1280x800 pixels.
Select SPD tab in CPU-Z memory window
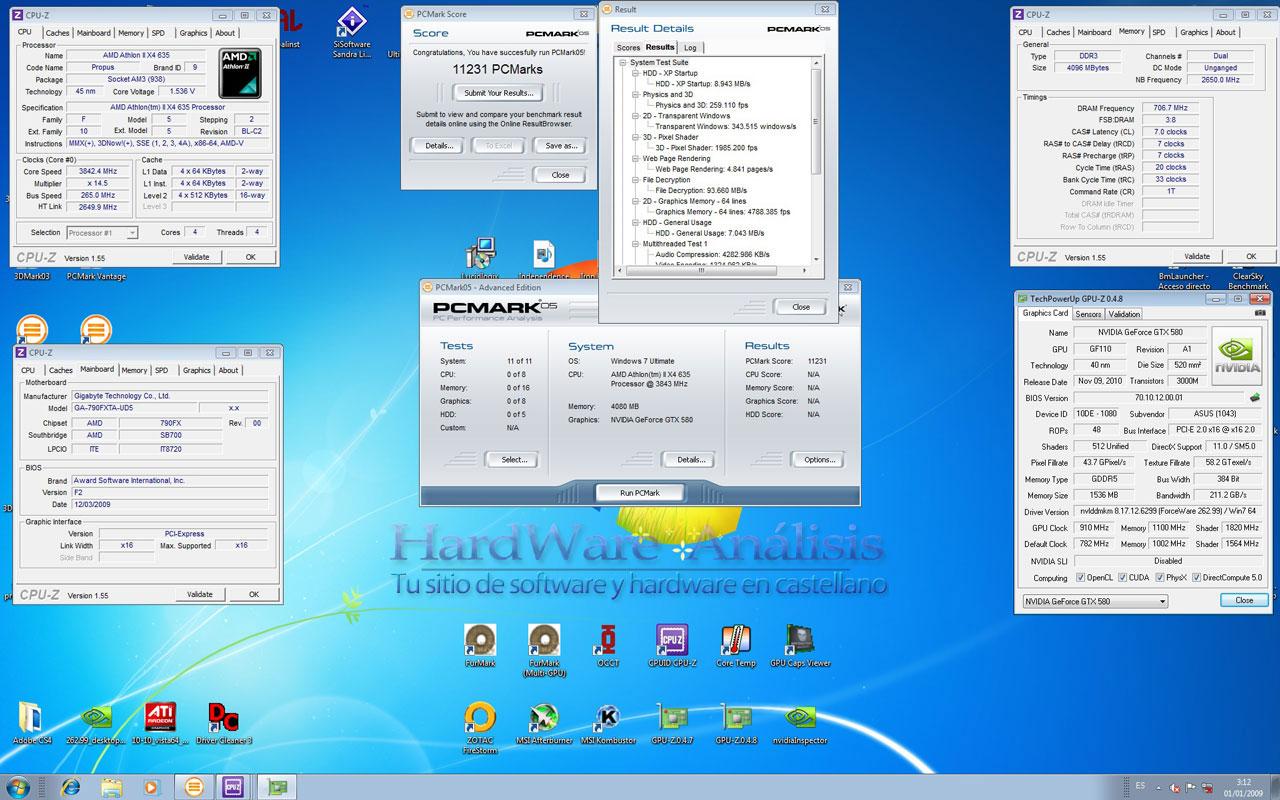click(1158, 32)
